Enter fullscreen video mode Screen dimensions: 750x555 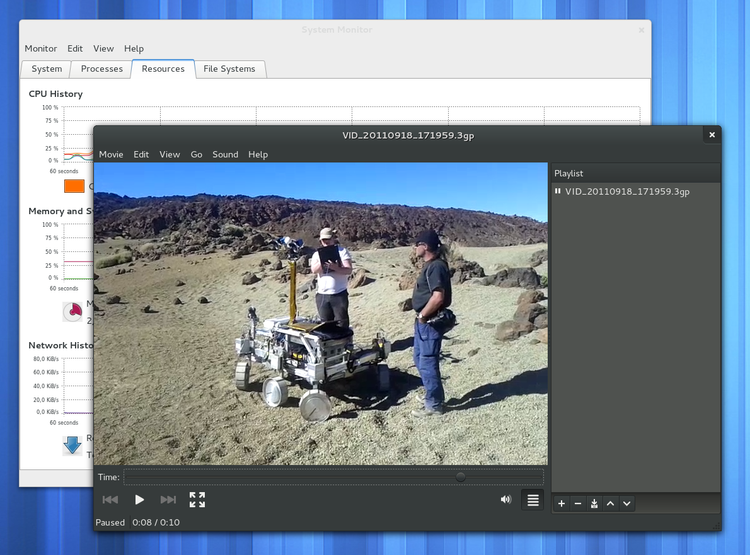click(197, 499)
